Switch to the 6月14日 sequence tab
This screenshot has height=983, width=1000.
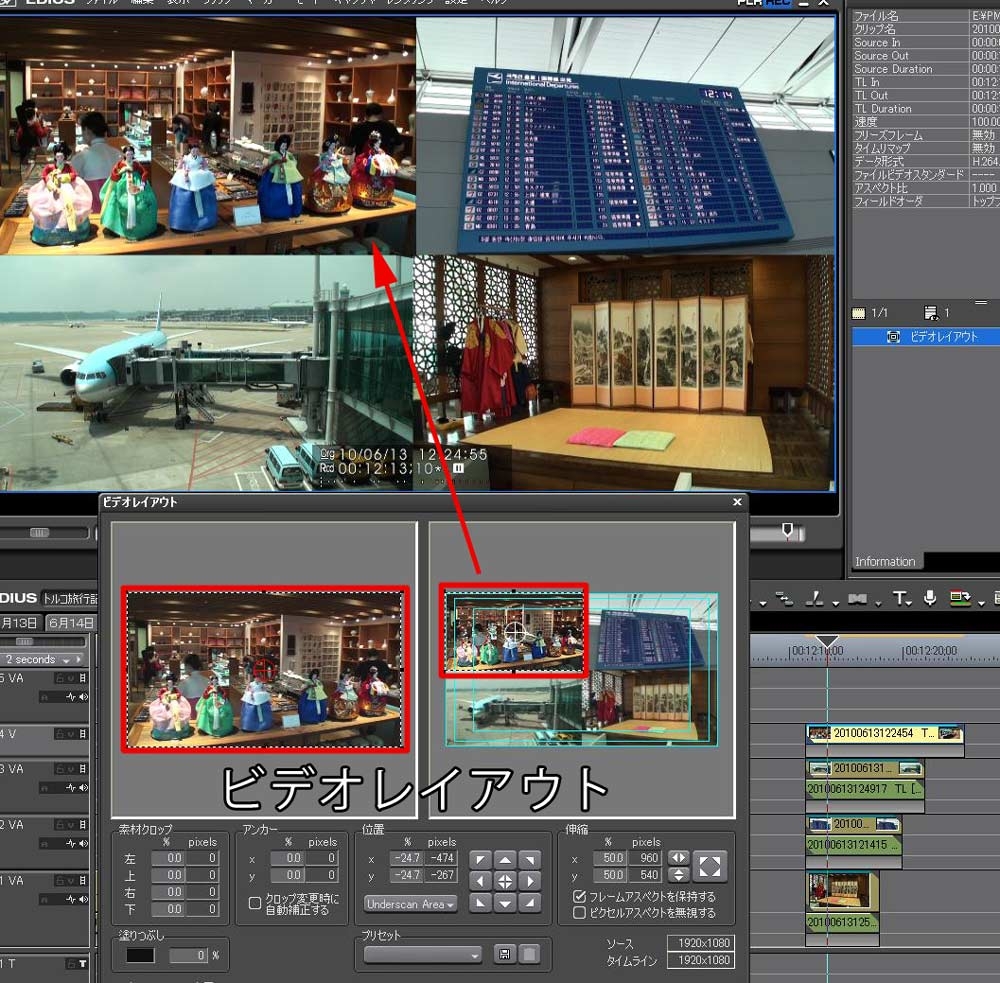(71, 623)
